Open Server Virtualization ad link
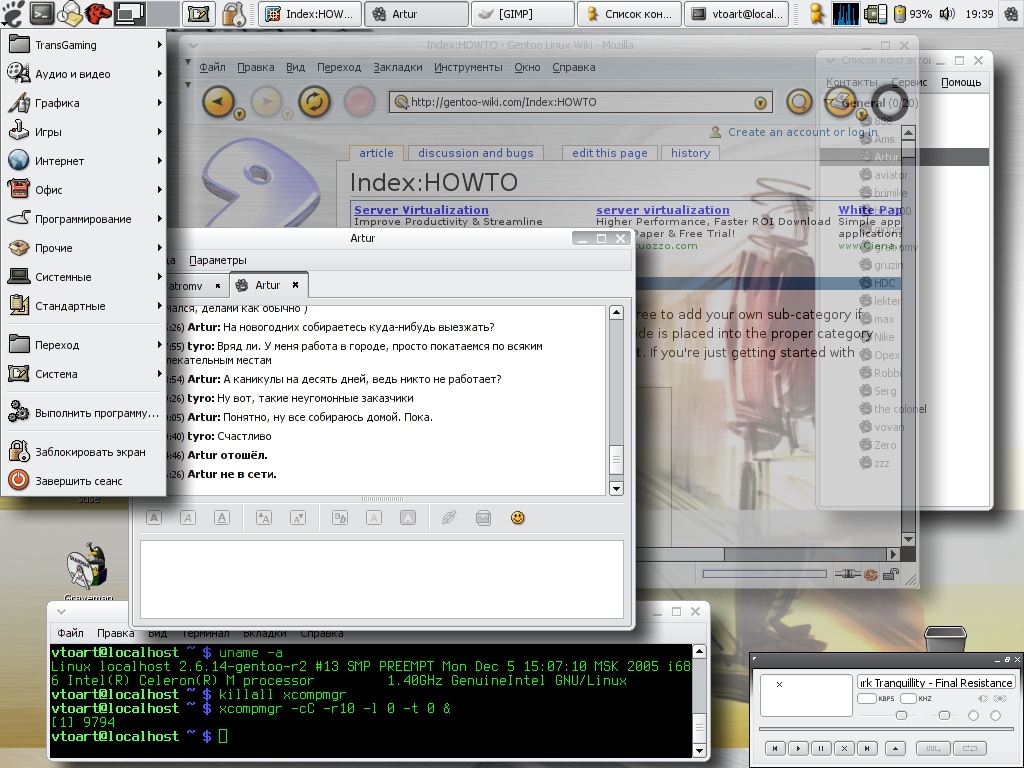The image size is (1024, 768). [x=421, y=210]
